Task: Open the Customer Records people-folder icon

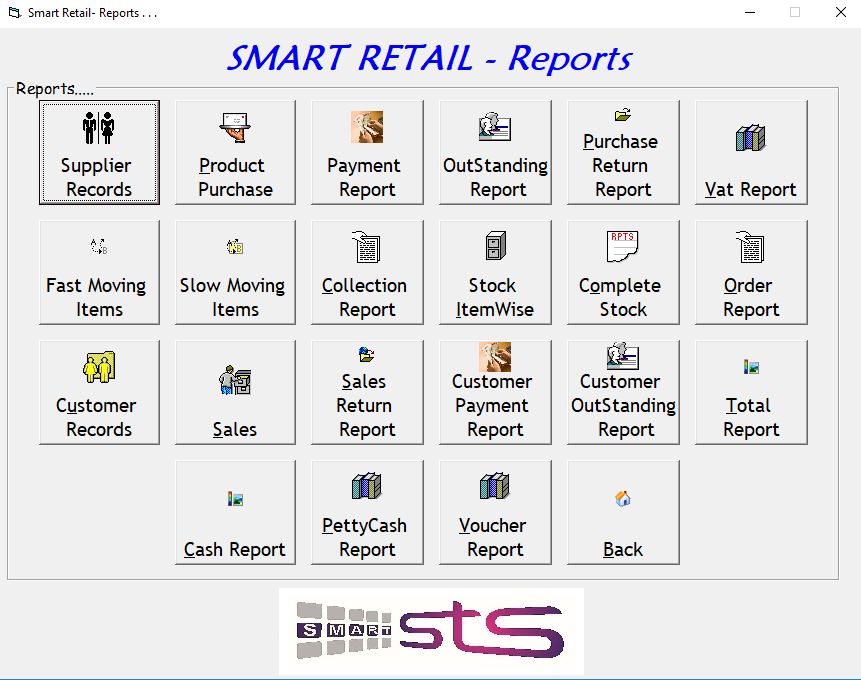Action: [99, 367]
